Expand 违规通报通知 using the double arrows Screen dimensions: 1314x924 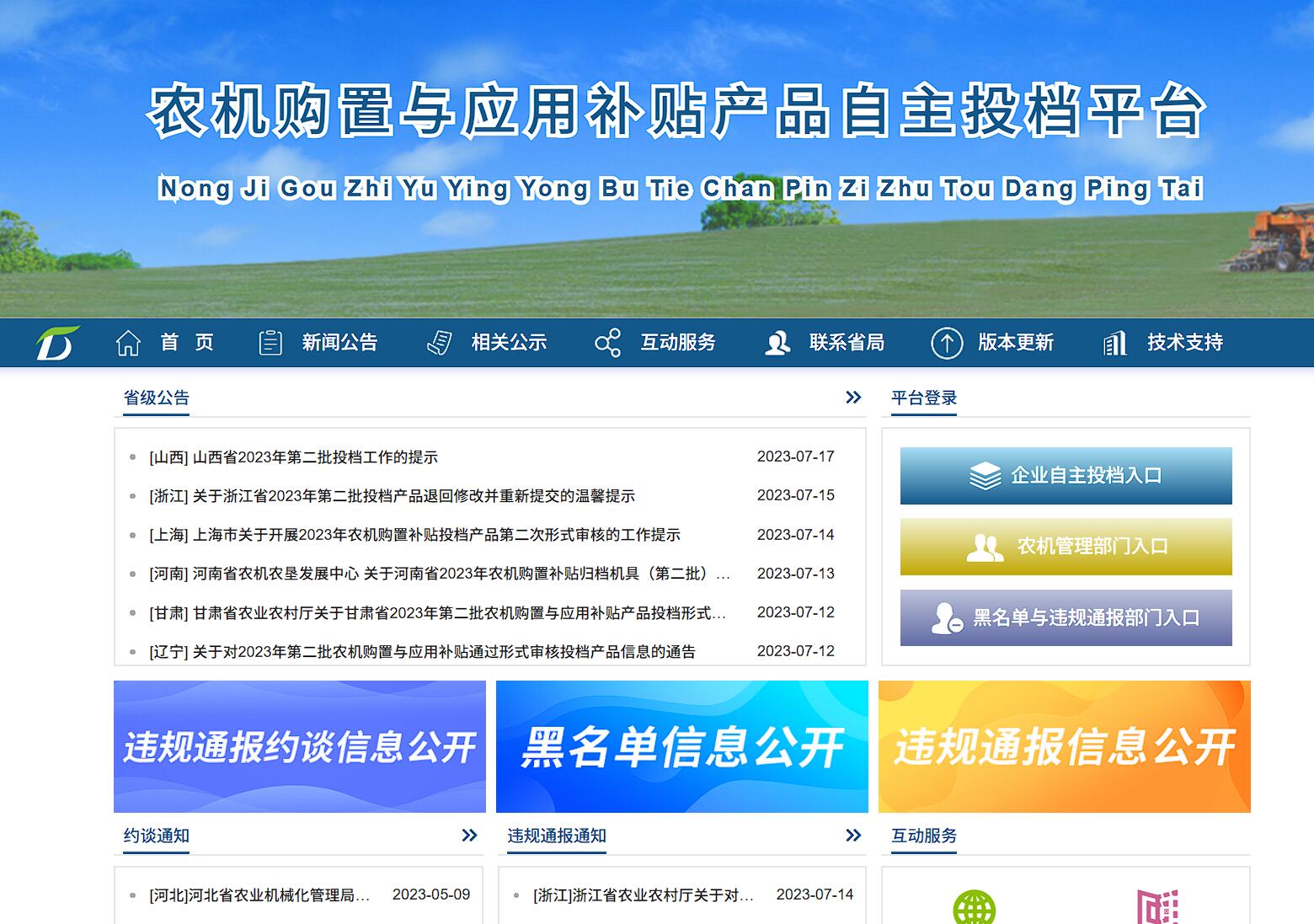pyautogui.click(x=853, y=836)
